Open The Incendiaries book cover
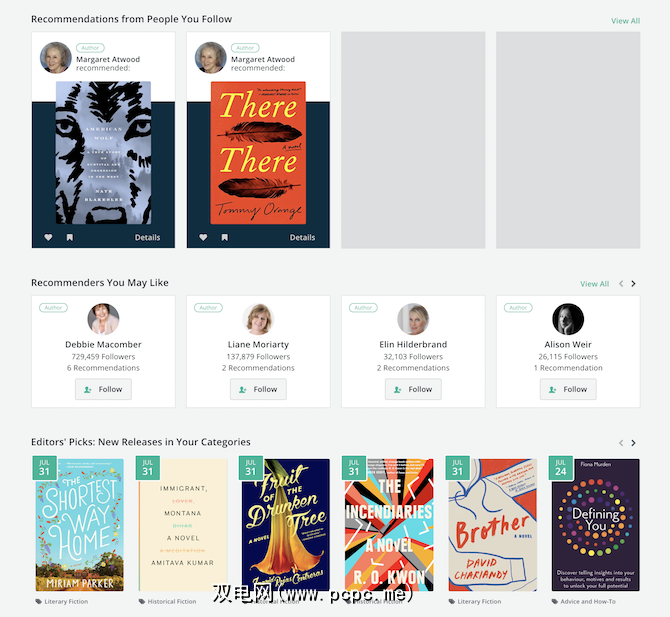The height and width of the screenshot is (617, 670). [x=389, y=525]
